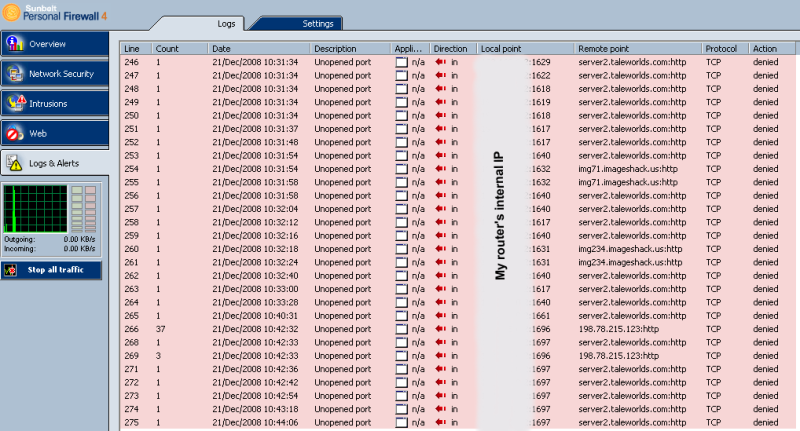The image size is (800, 431).
Task: Click application icon in line 250 row
Action: point(402,115)
